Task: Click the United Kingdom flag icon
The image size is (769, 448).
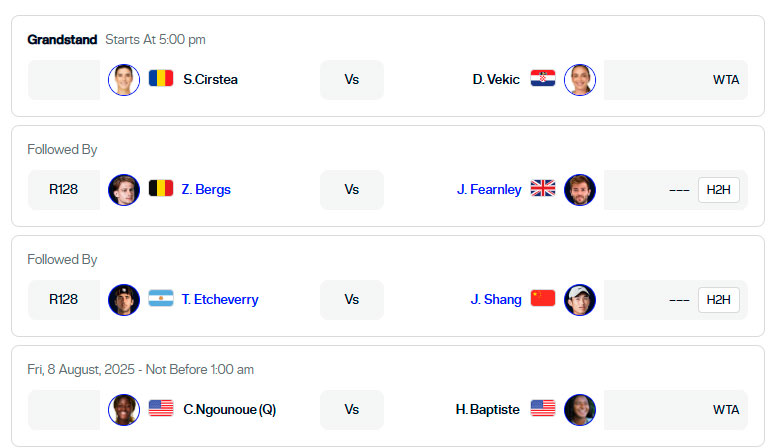Action: point(543,188)
